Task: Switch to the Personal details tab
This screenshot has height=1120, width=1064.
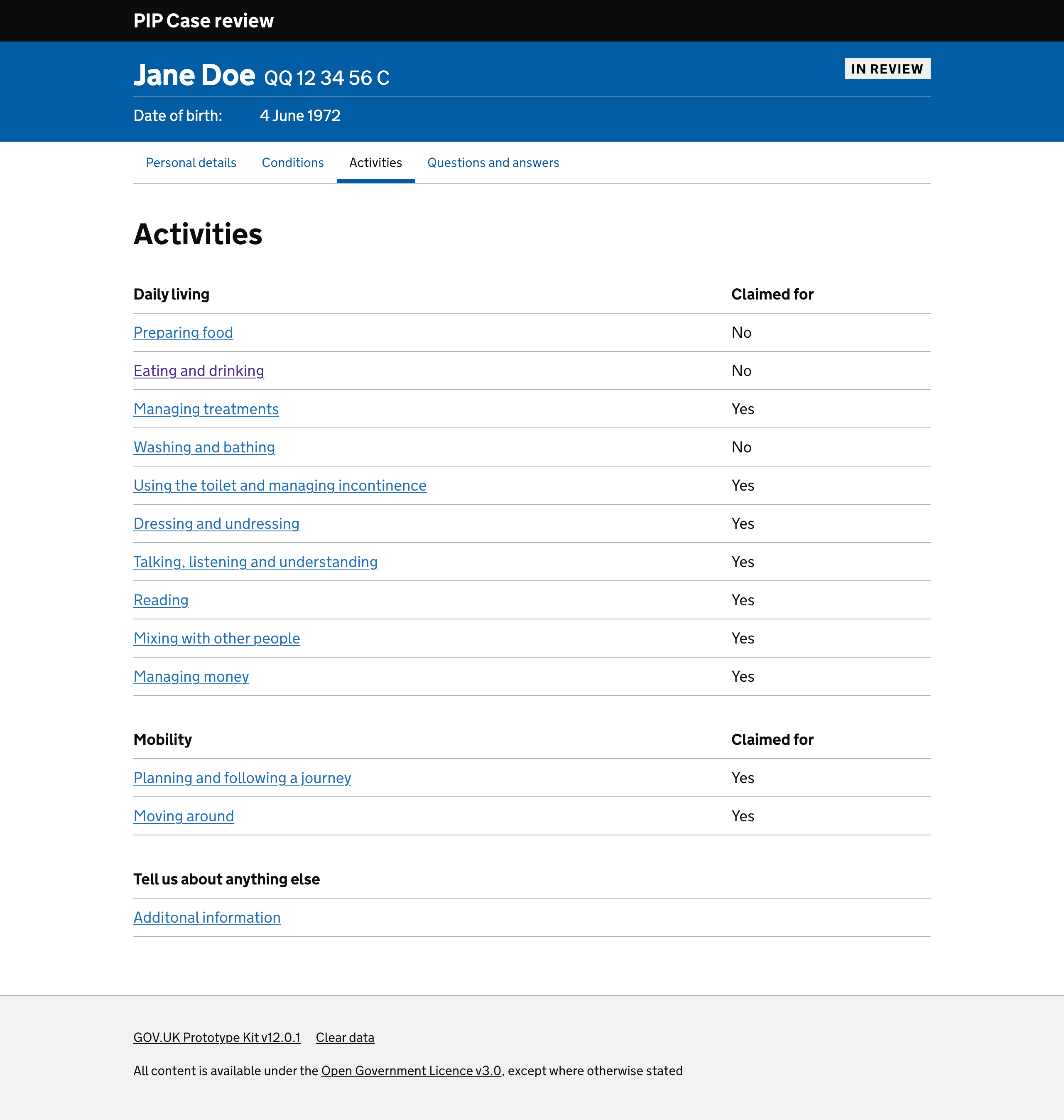Action: (191, 163)
